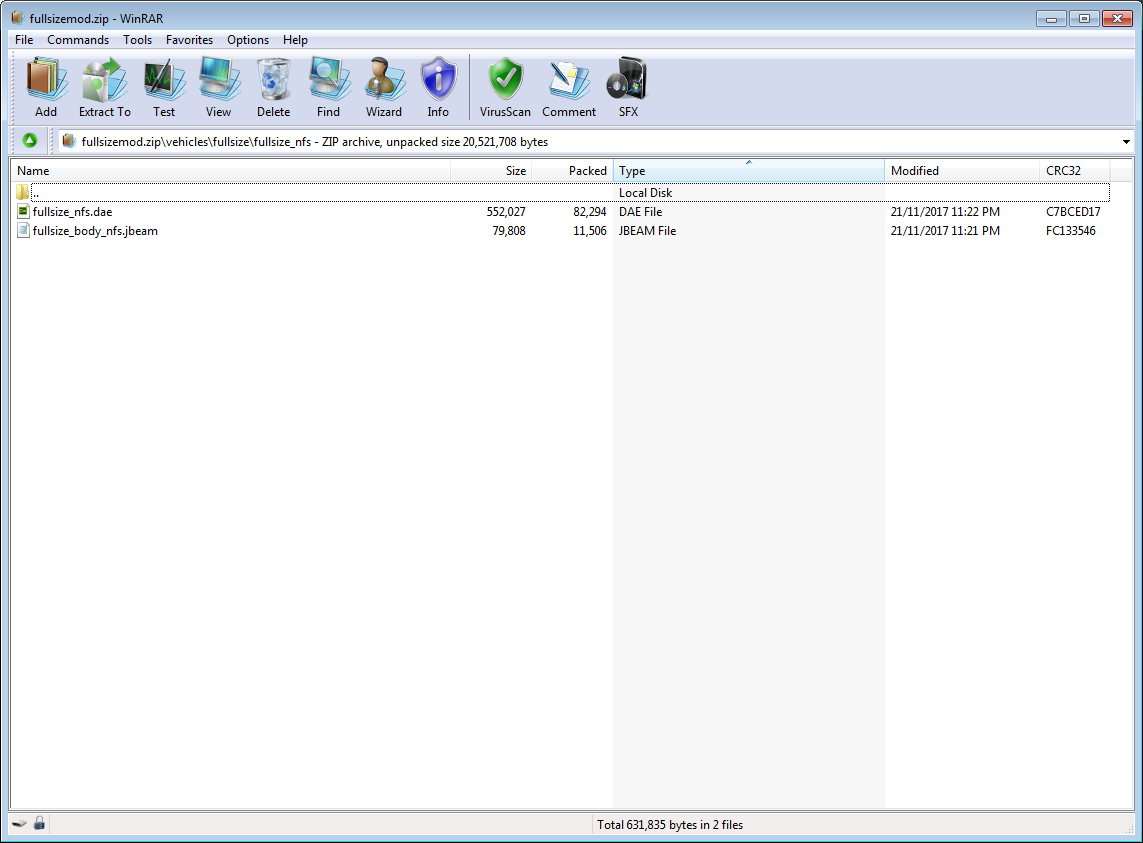Sort by Modified column header
This screenshot has height=843, width=1143.
tap(961, 171)
